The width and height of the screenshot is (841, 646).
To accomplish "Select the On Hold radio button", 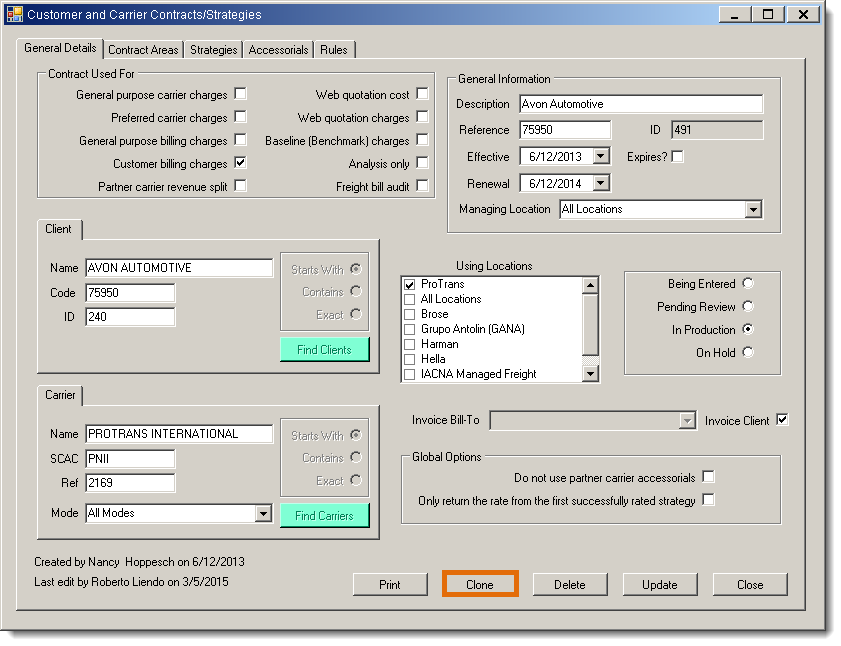I will point(748,352).
